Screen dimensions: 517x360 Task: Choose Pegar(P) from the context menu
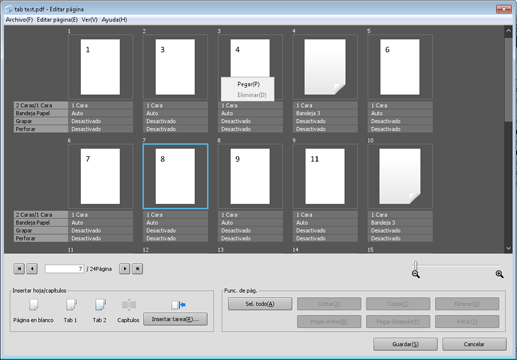pyautogui.click(x=248, y=84)
